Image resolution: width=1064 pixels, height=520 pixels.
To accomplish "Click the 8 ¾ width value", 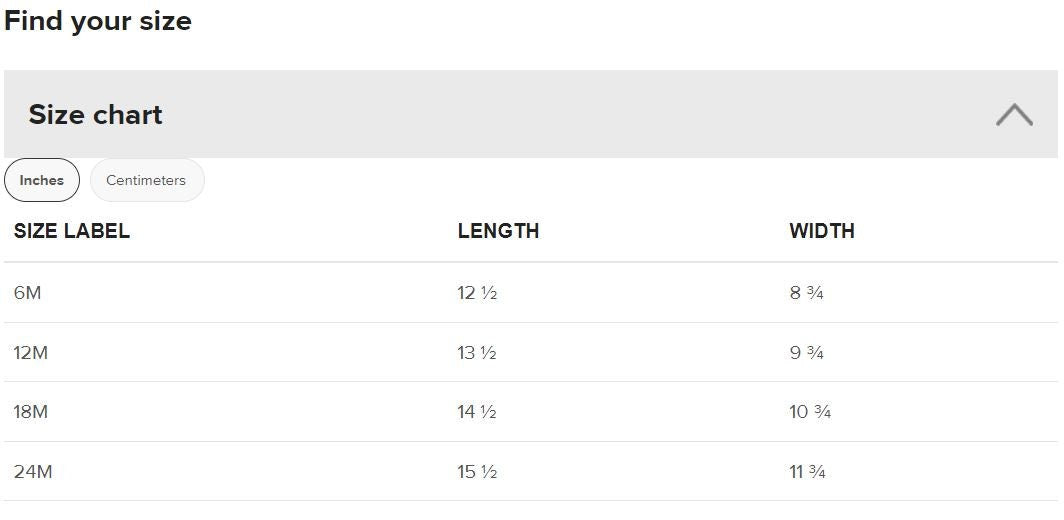I will point(806,293).
